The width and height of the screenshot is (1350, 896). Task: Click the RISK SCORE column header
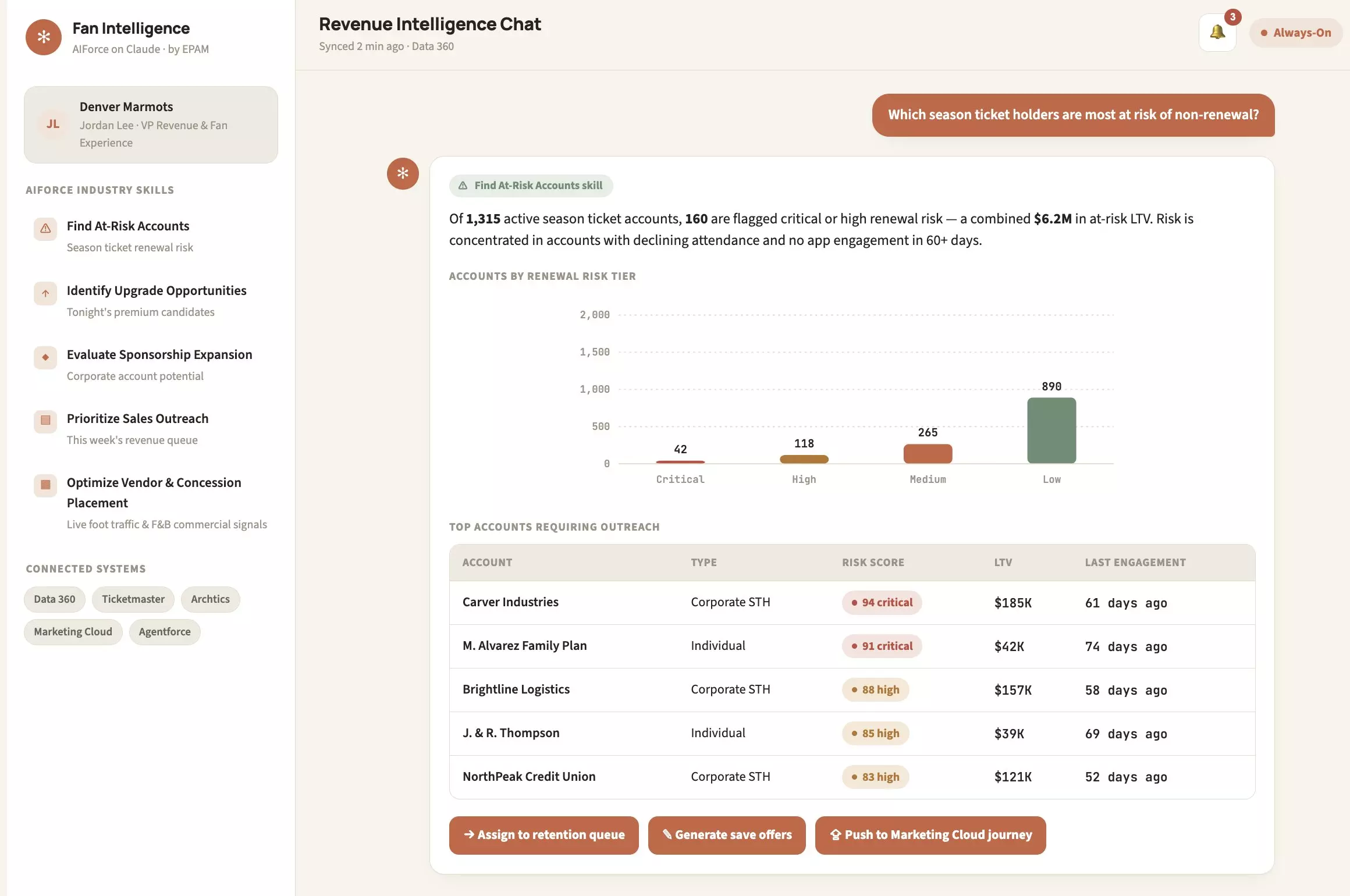(x=873, y=563)
